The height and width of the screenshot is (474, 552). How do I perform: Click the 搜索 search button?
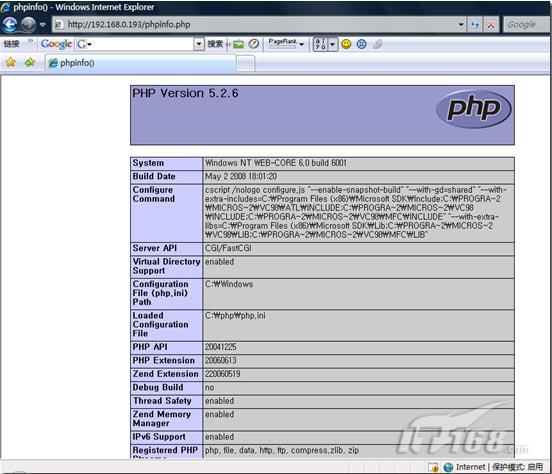pyautogui.click(x=215, y=44)
